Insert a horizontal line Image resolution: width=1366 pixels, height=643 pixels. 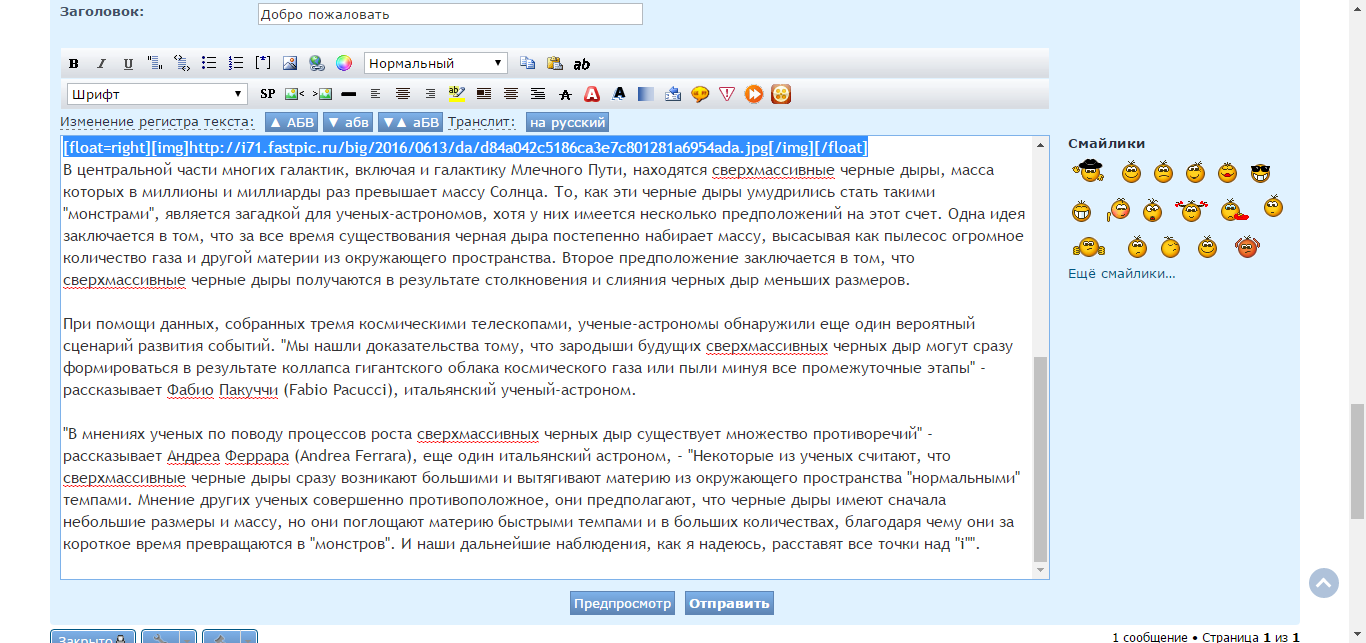coord(348,94)
